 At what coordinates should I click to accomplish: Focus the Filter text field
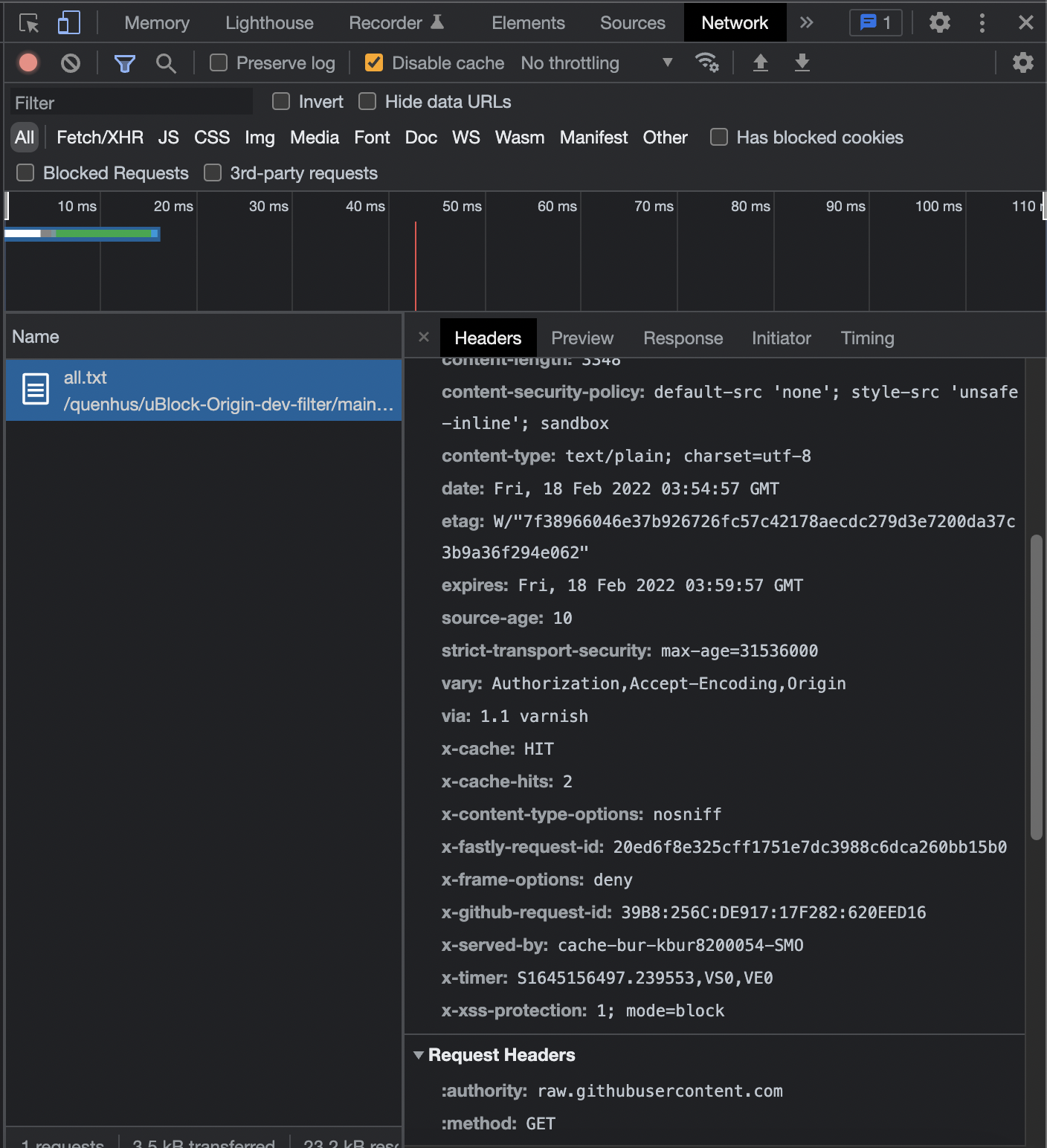point(131,103)
